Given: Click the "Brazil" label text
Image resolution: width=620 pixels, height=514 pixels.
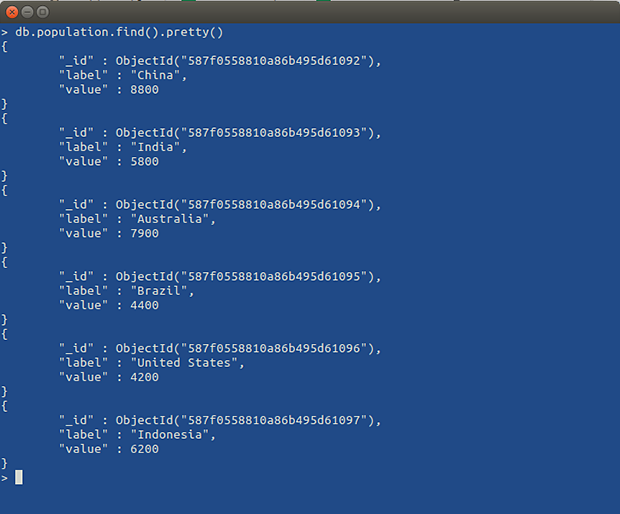Looking at the screenshot, I should [162, 291].
